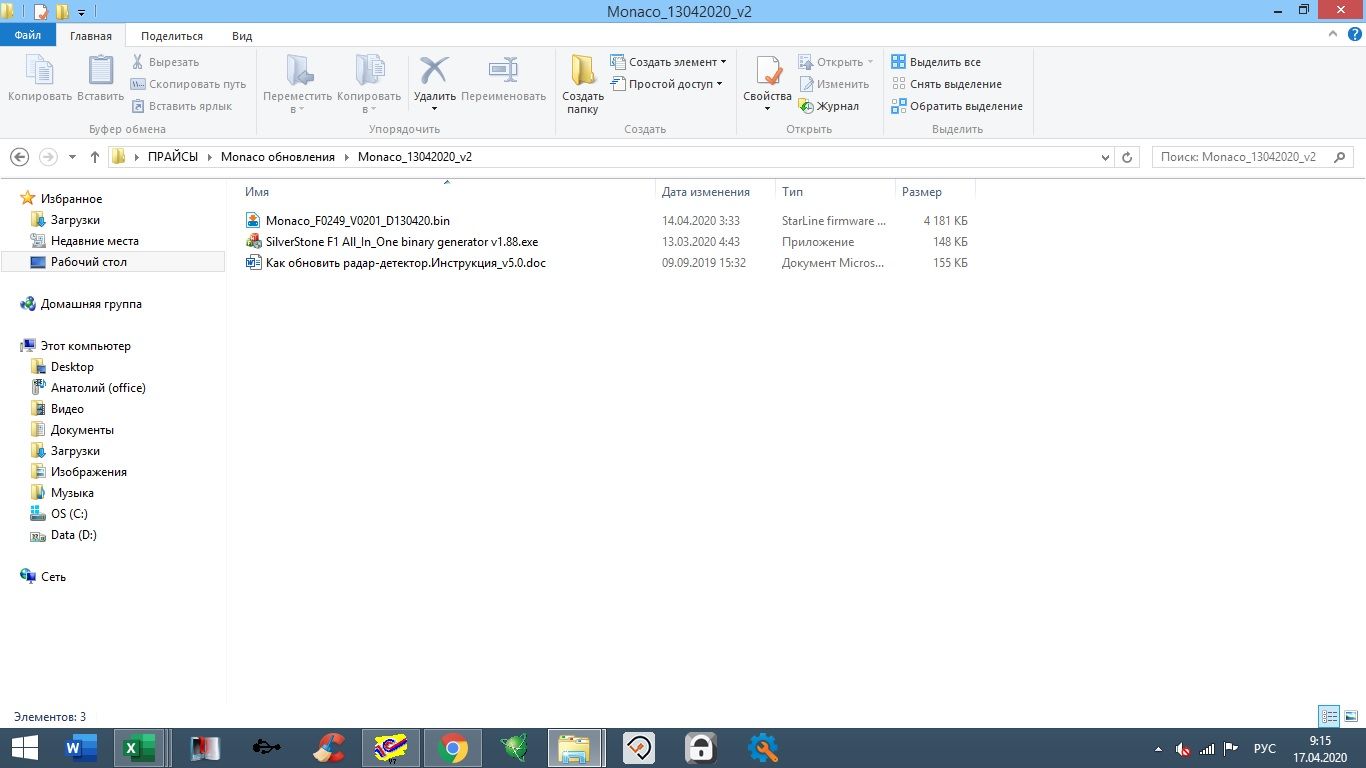
Task: Go up one folder level arrow
Action: click(x=95, y=157)
